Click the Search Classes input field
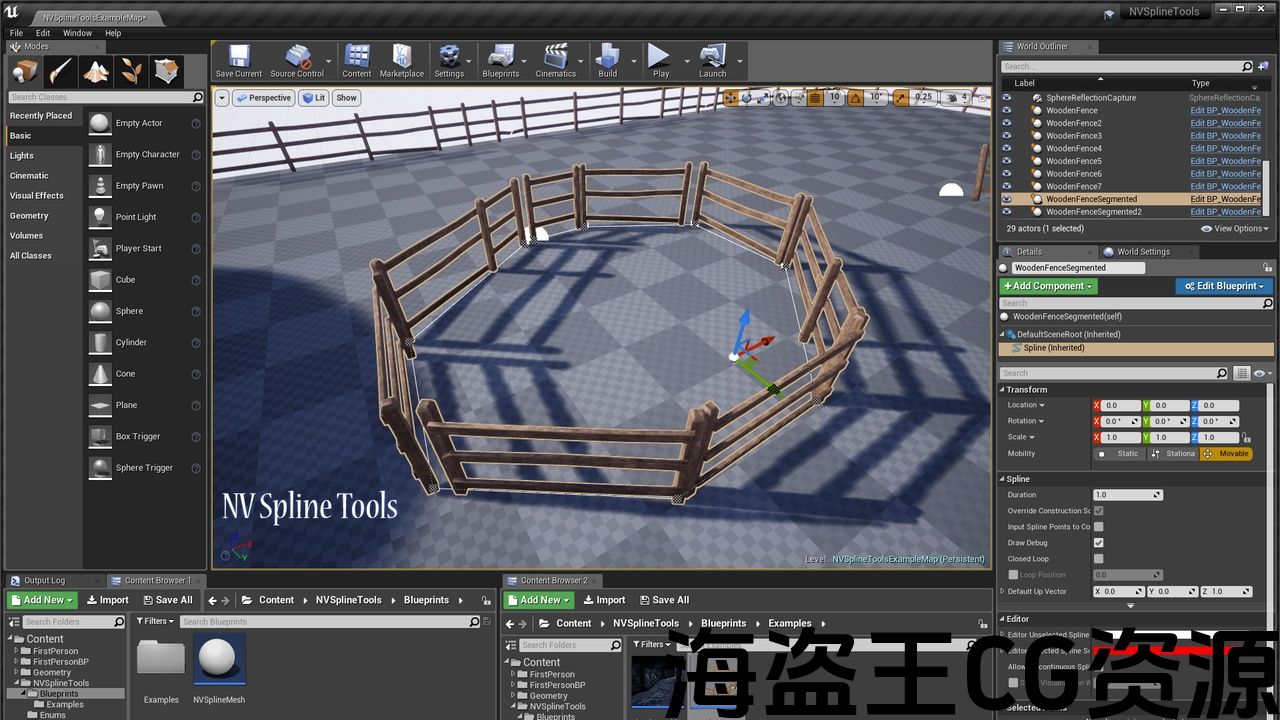The height and width of the screenshot is (720, 1280). pyautogui.click(x=98, y=97)
